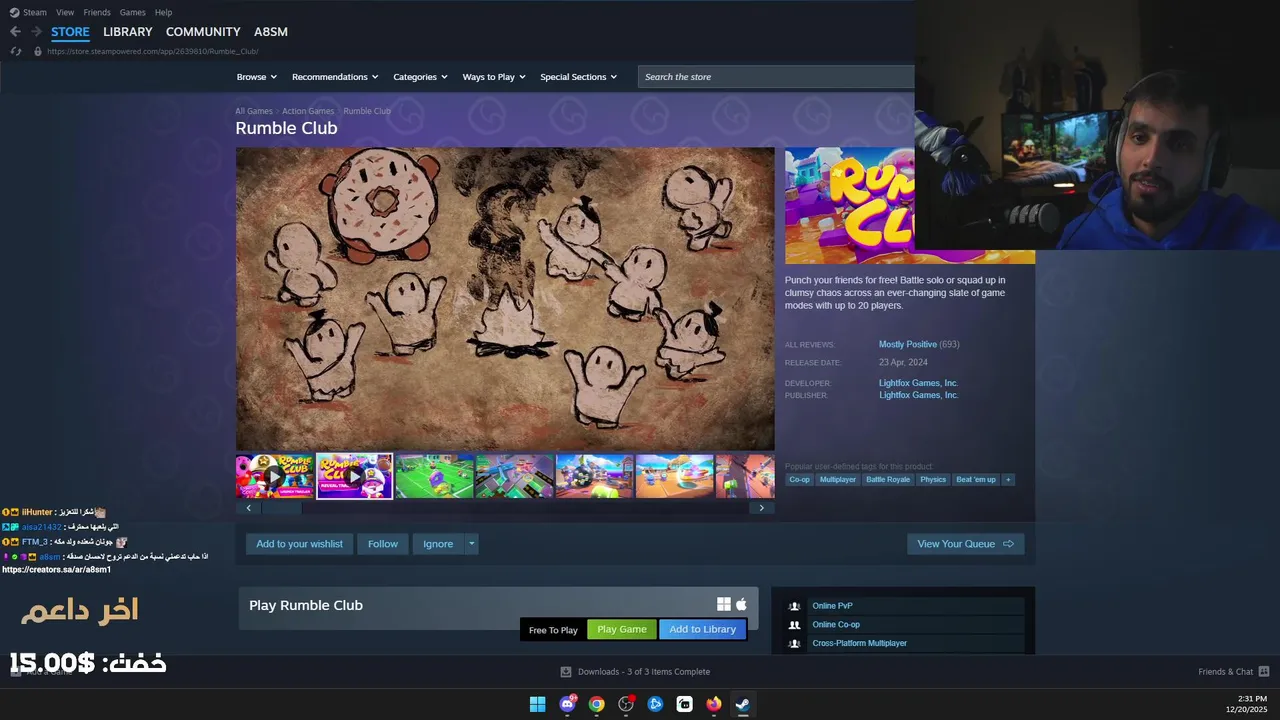The image size is (1280, 720).
Task: Select the Beat 'em up tag
Action: click(976, 480)
